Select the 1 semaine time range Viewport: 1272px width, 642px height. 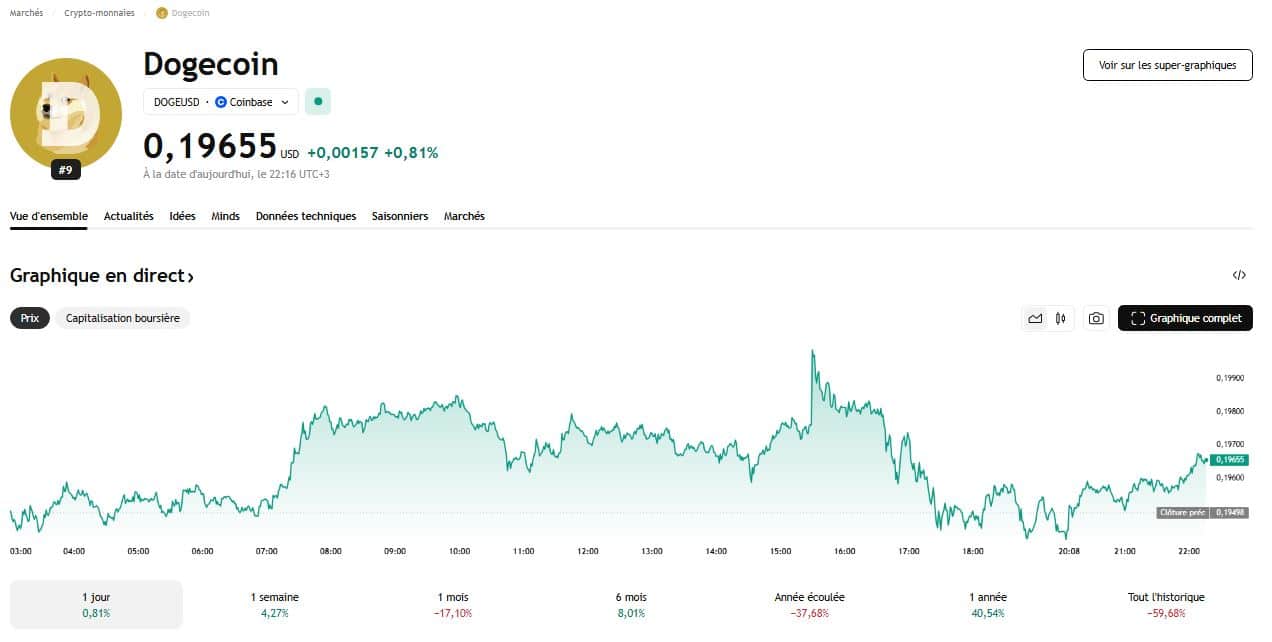pyautogui.click(x=274, y=604)
